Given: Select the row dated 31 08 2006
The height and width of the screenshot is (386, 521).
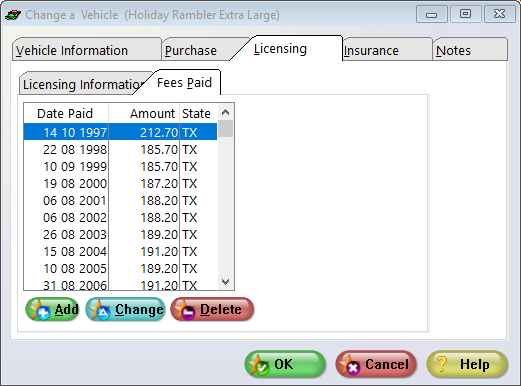Looking at the screenshot, I should click(x=120, y=284).
